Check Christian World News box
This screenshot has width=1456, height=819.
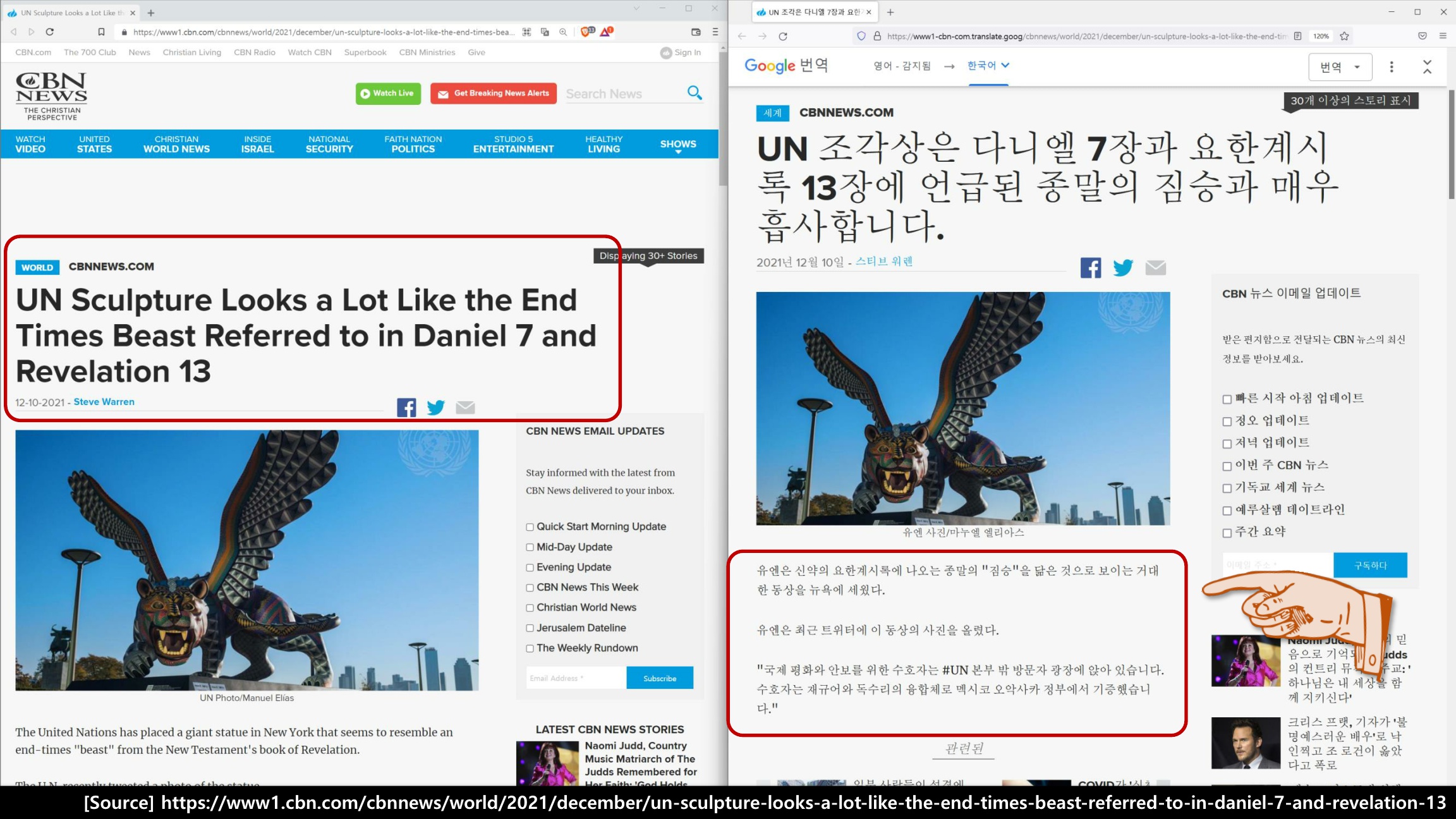click(530, 608)
